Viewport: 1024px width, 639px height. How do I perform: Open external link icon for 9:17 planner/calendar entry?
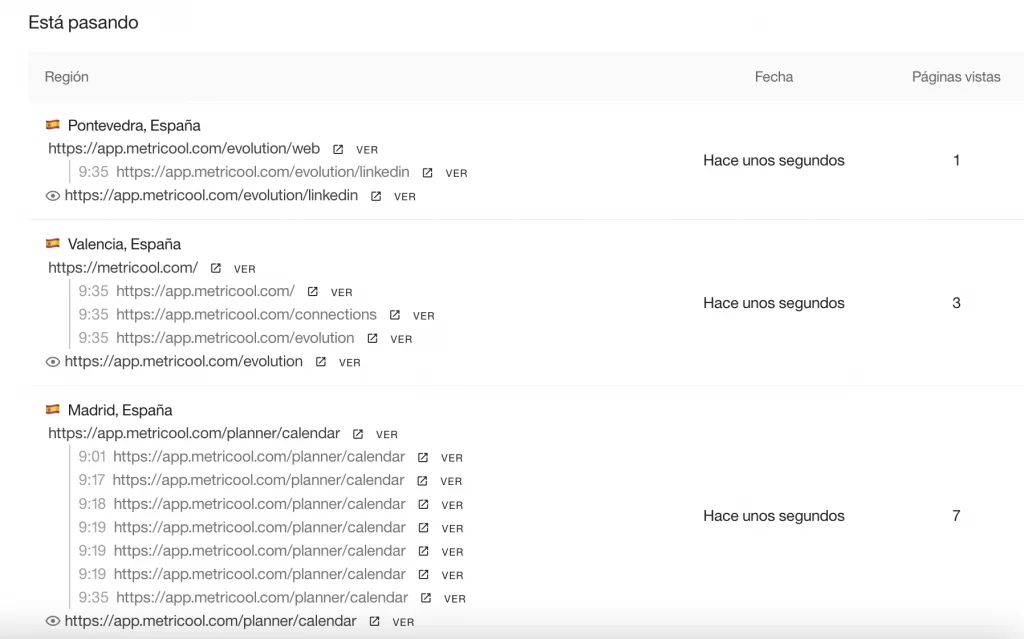click(422, 481)
